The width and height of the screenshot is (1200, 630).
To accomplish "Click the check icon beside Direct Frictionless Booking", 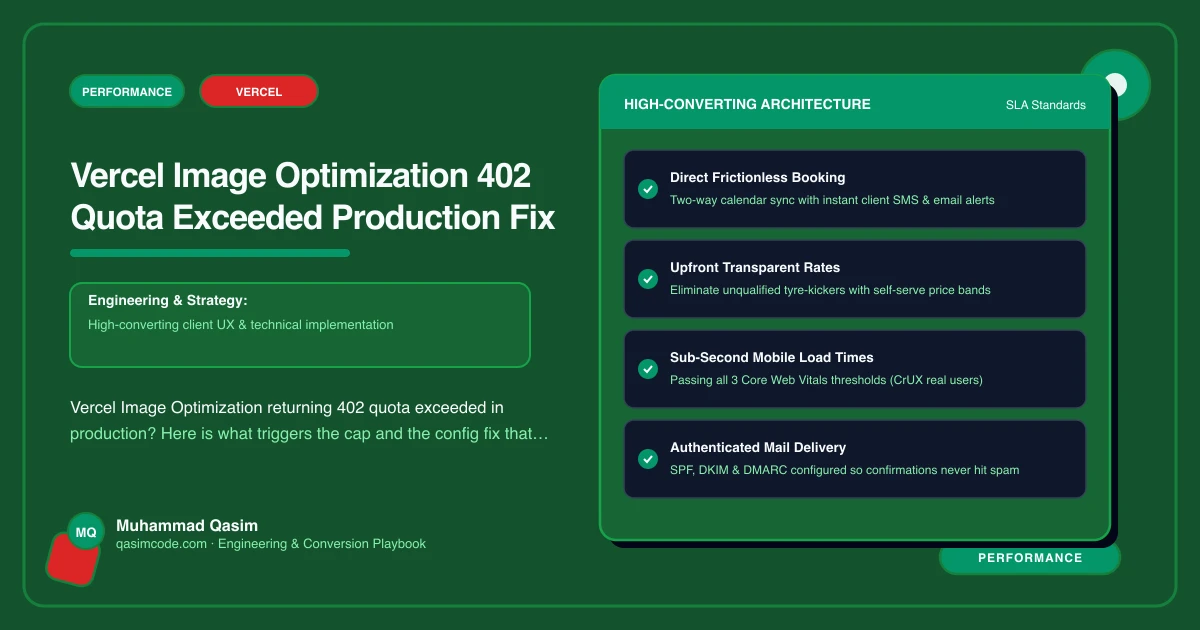I will pos(647,189).
